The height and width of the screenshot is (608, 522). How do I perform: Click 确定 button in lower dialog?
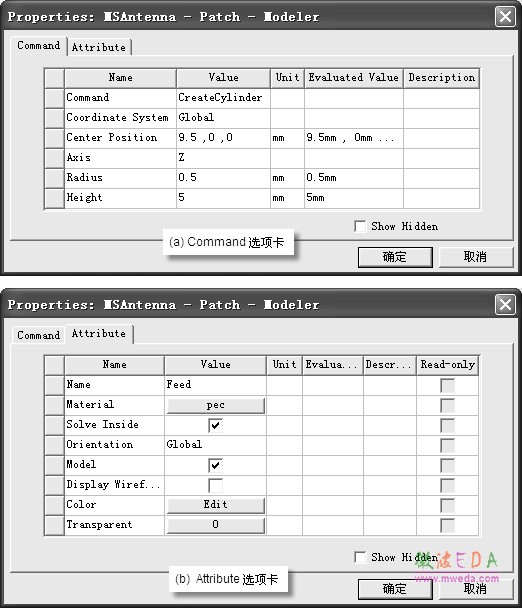pyautogui.click(x=395, y=589)
